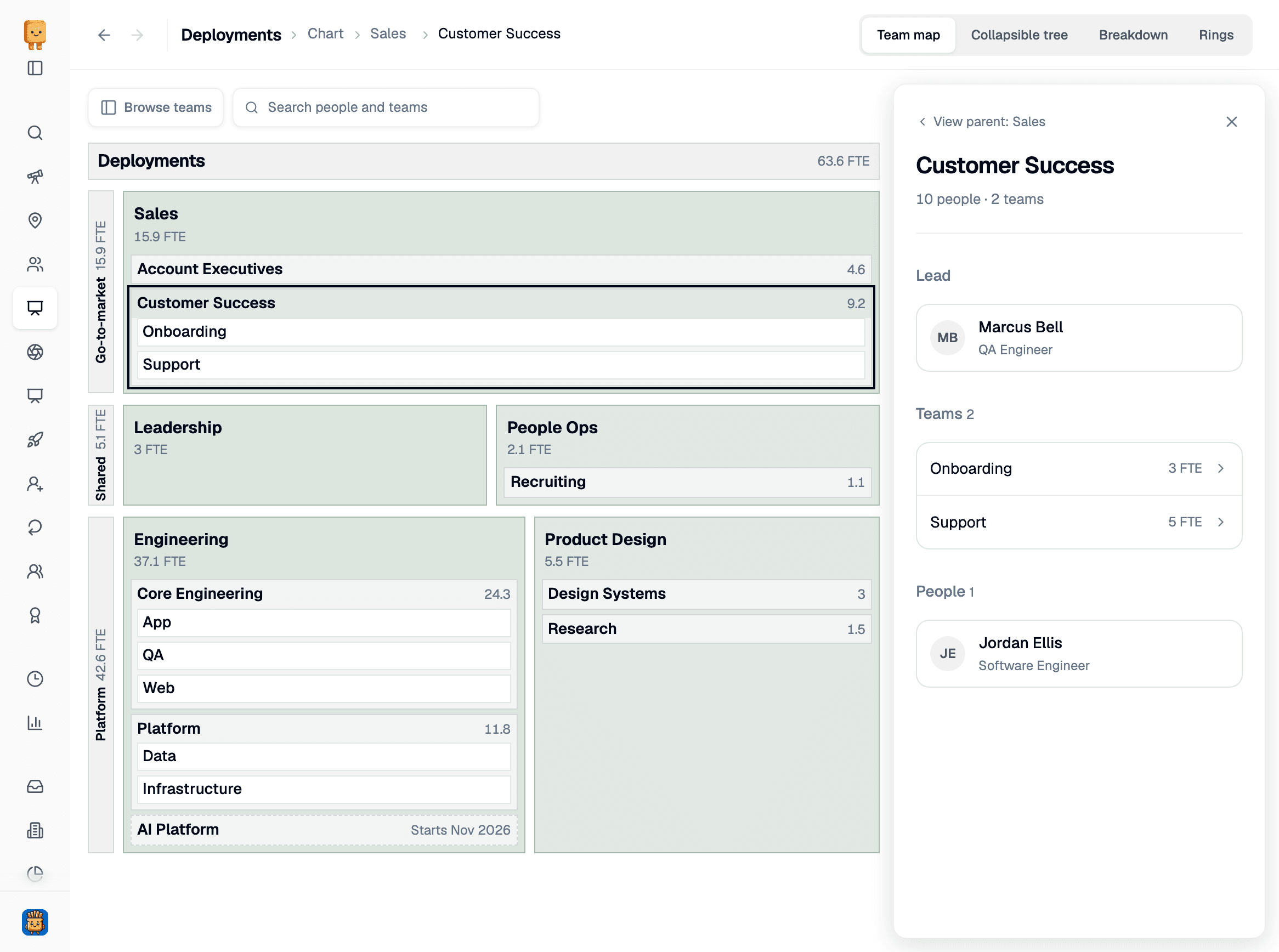Focus the Search people and teams field
The height and width of the screenshot is (952, 1279).
386,107
